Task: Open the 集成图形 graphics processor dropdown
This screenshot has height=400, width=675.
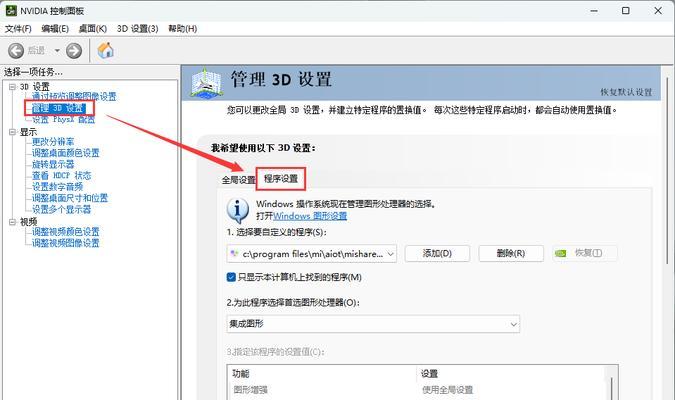Action: click(373, 324)
